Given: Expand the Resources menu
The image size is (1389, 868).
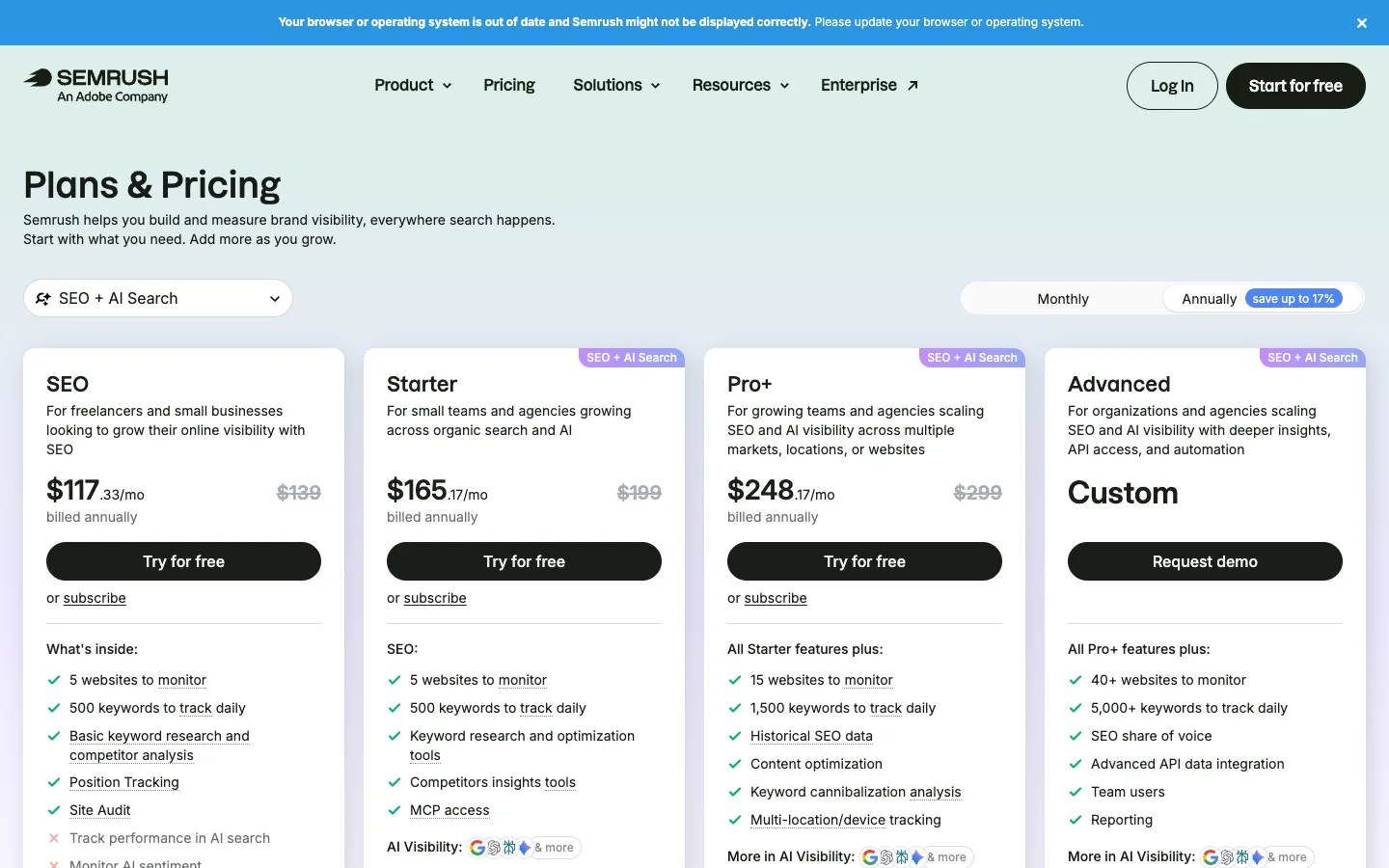Looking at the screenshot, I should click(x=741, y=85).
